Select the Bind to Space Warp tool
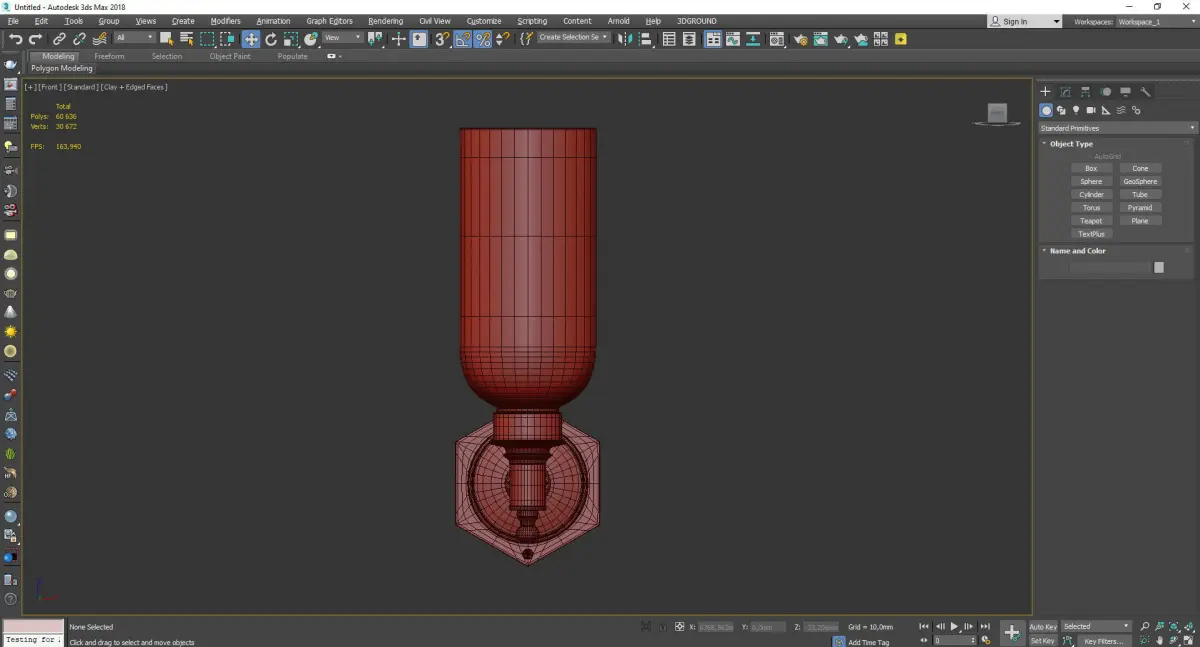The image size is (1200, 647). 99,39
